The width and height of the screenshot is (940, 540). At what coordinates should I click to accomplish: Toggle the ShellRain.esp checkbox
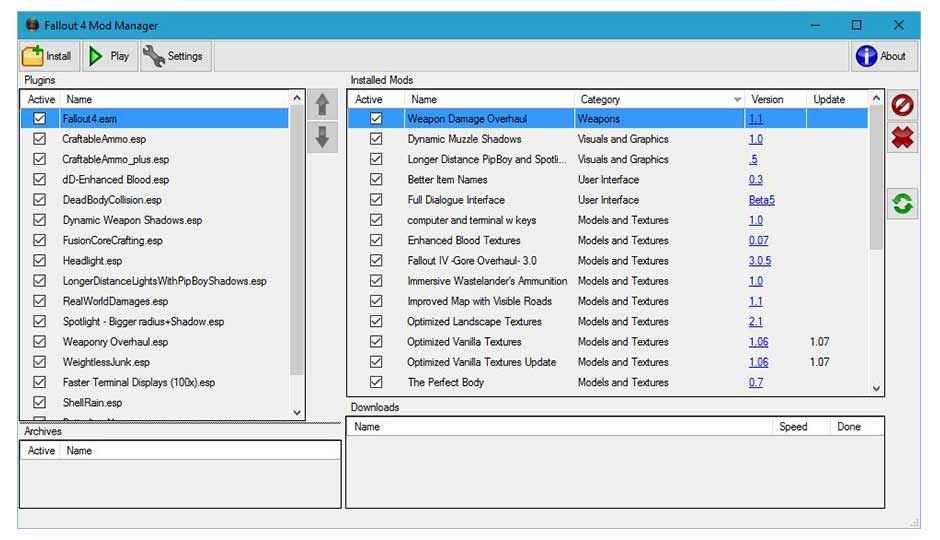[x=40, y=402]
